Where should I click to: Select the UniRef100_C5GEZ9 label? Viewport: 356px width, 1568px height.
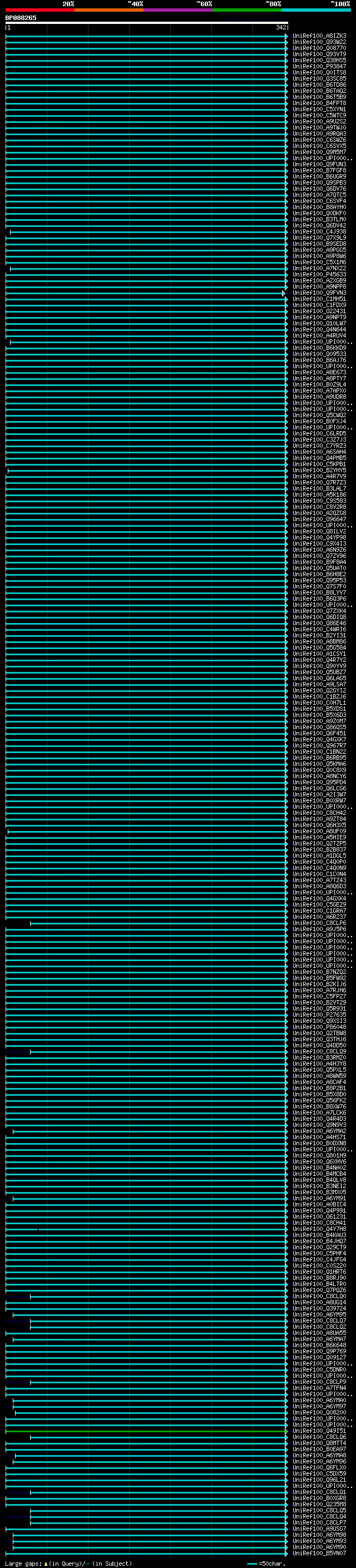coord(319,904)
